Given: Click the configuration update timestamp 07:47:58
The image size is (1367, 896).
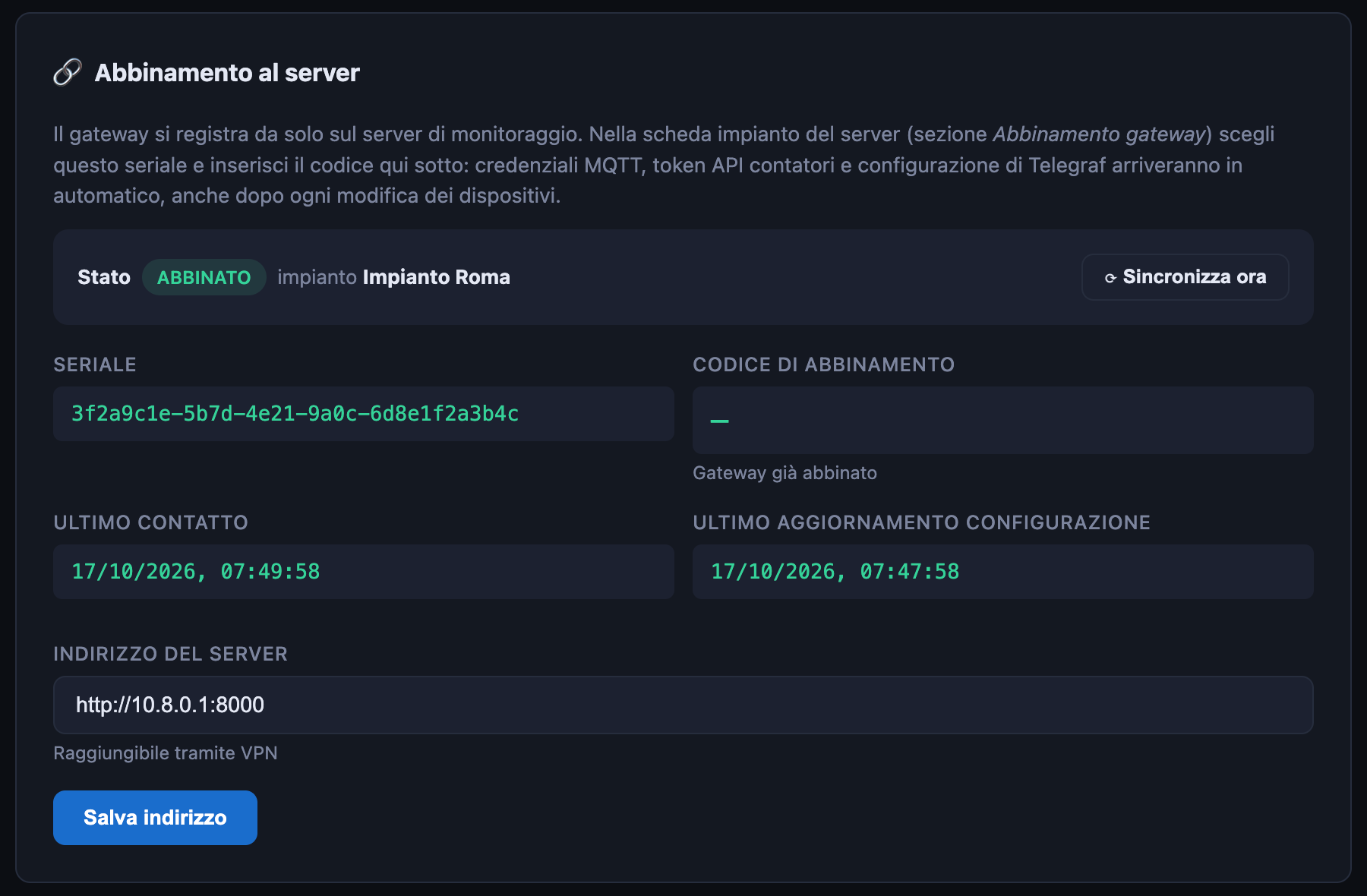Looking at the screenshot, I should 835,571.
